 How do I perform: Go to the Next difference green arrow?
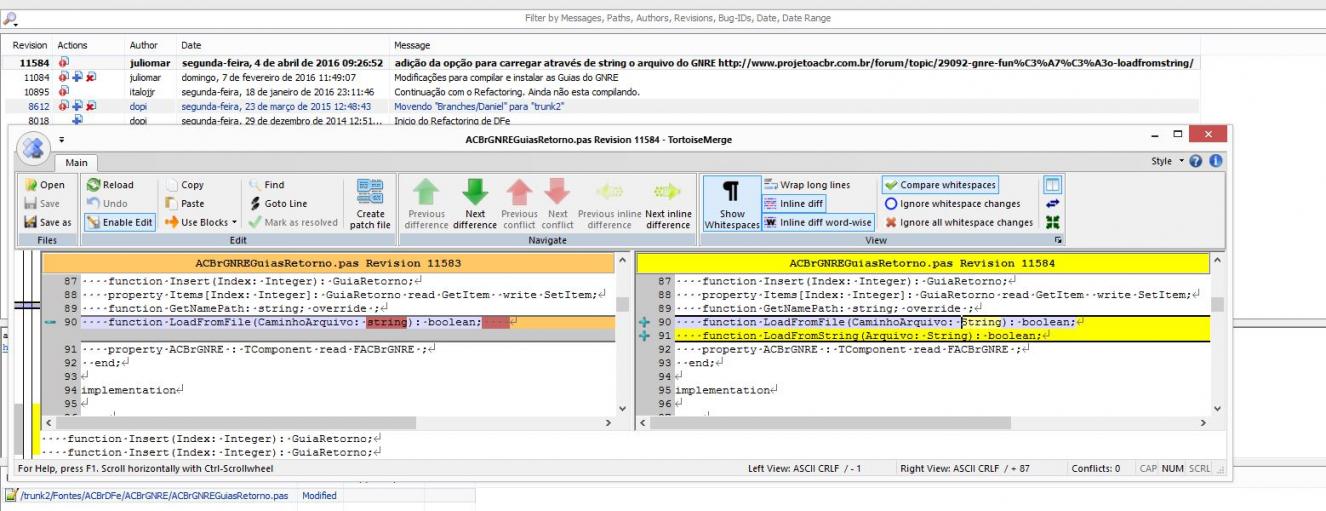click(x=475, y=204)
